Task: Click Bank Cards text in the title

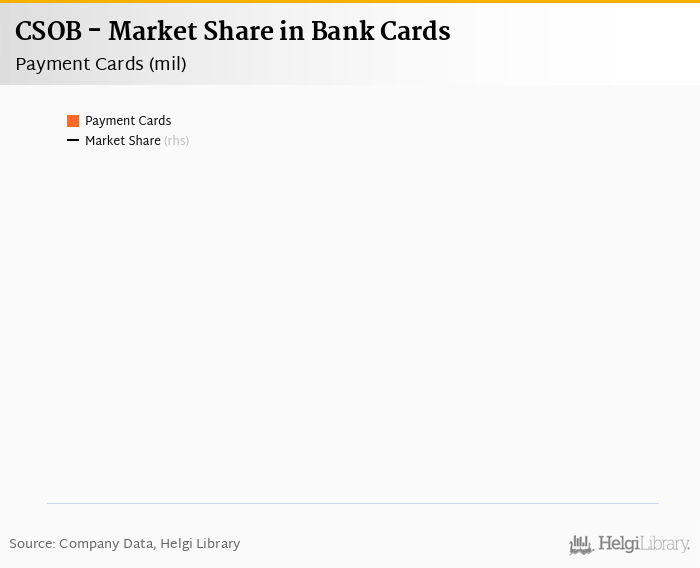Action: pos(381,31)
